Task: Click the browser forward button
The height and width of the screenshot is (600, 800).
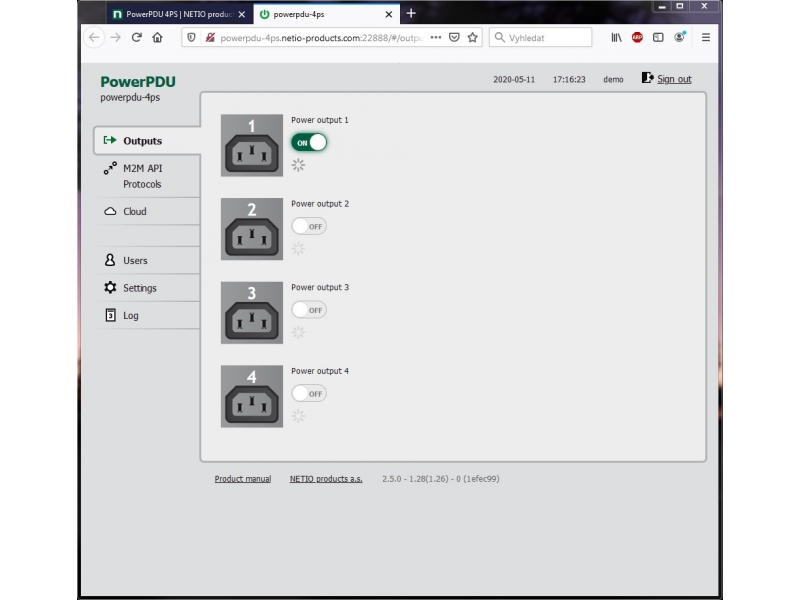Action: pyautogui.click(x=116, y=37)
